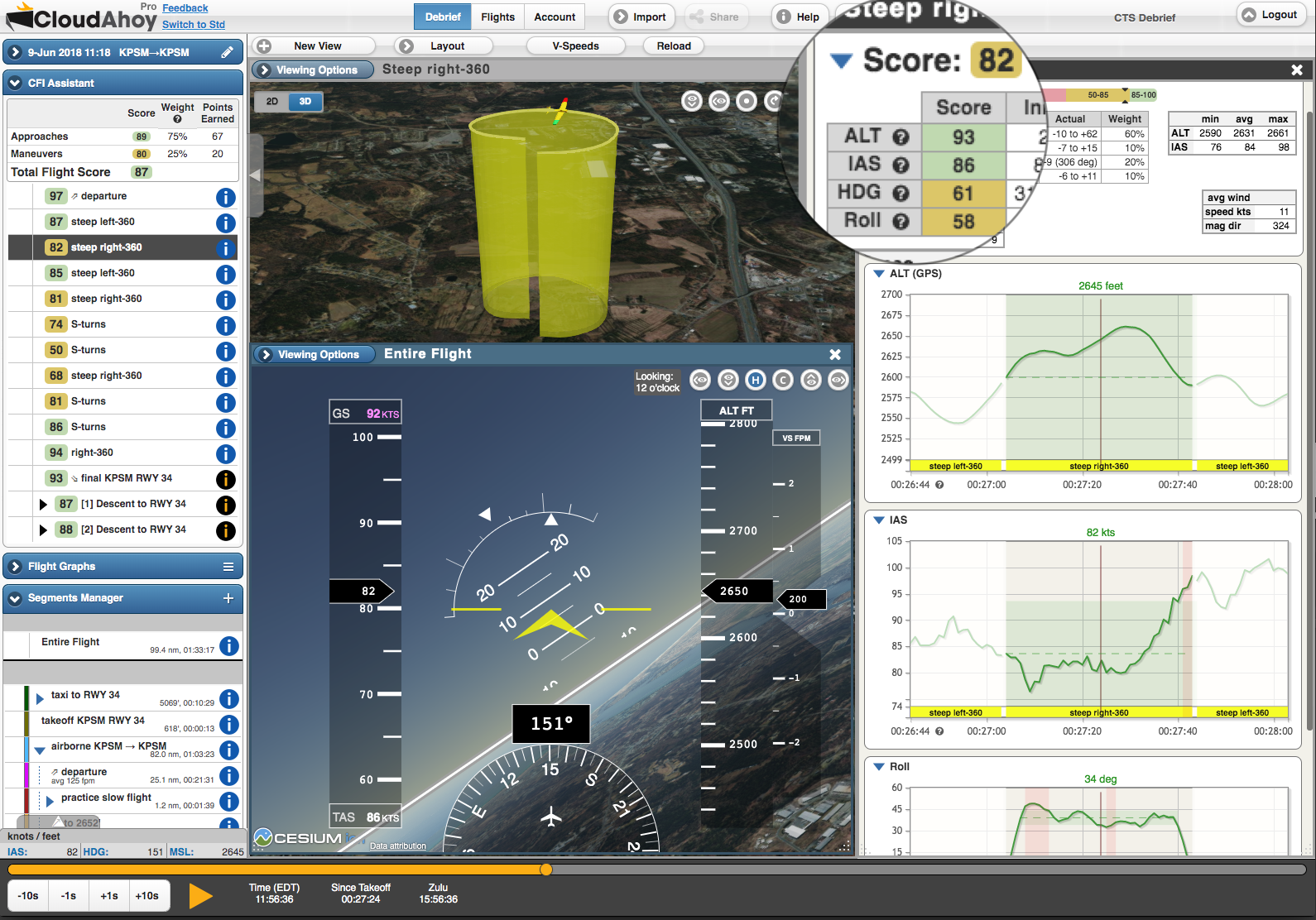The width and height of the screenshot is (1316, 920).
Task: Collapse the IAS graph
Action: click(879, 520)
